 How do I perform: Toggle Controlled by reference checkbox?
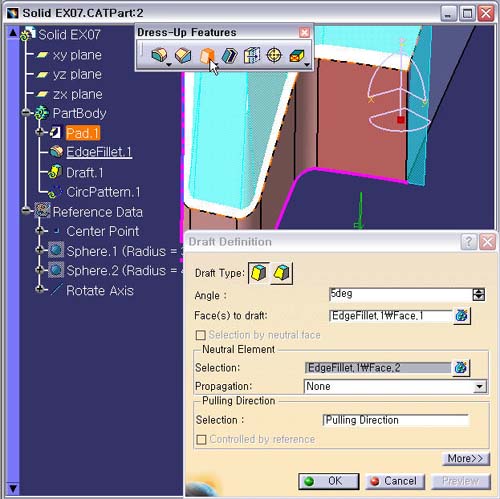click(x=201, y=439)
